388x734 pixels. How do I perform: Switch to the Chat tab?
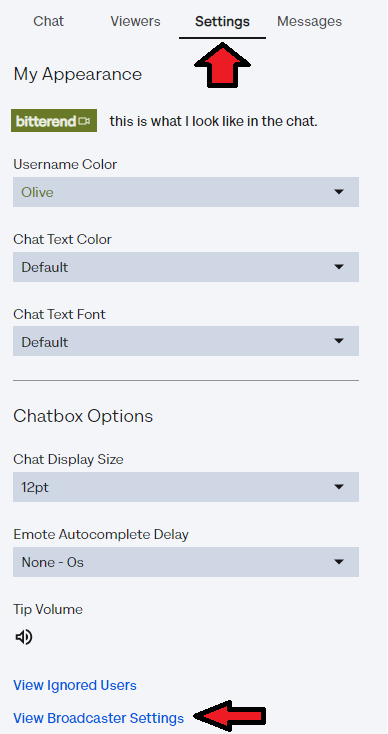tap(49, 22)
